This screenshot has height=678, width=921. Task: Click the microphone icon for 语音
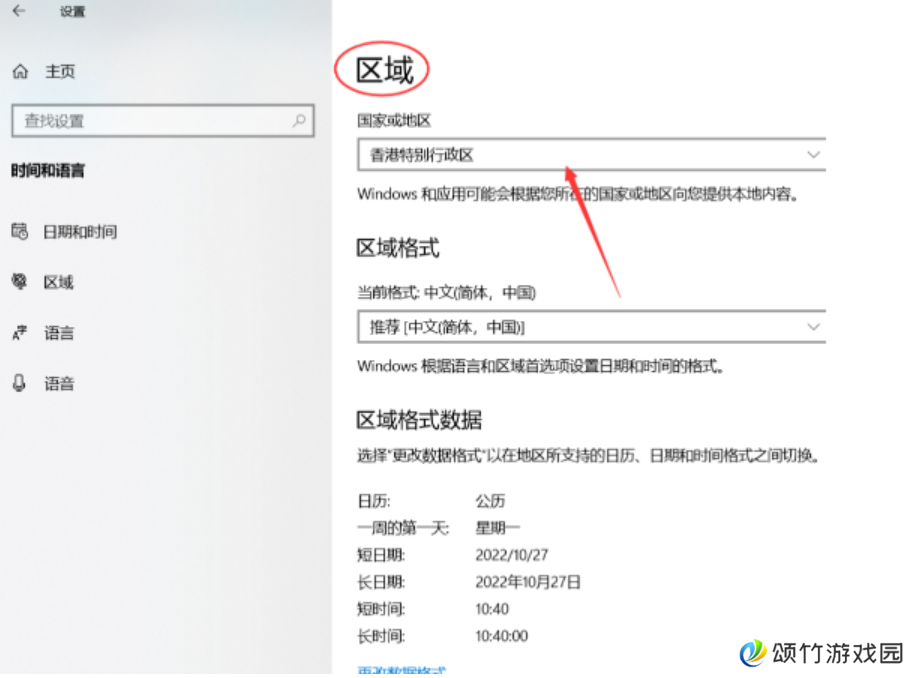tap(19, 384)
